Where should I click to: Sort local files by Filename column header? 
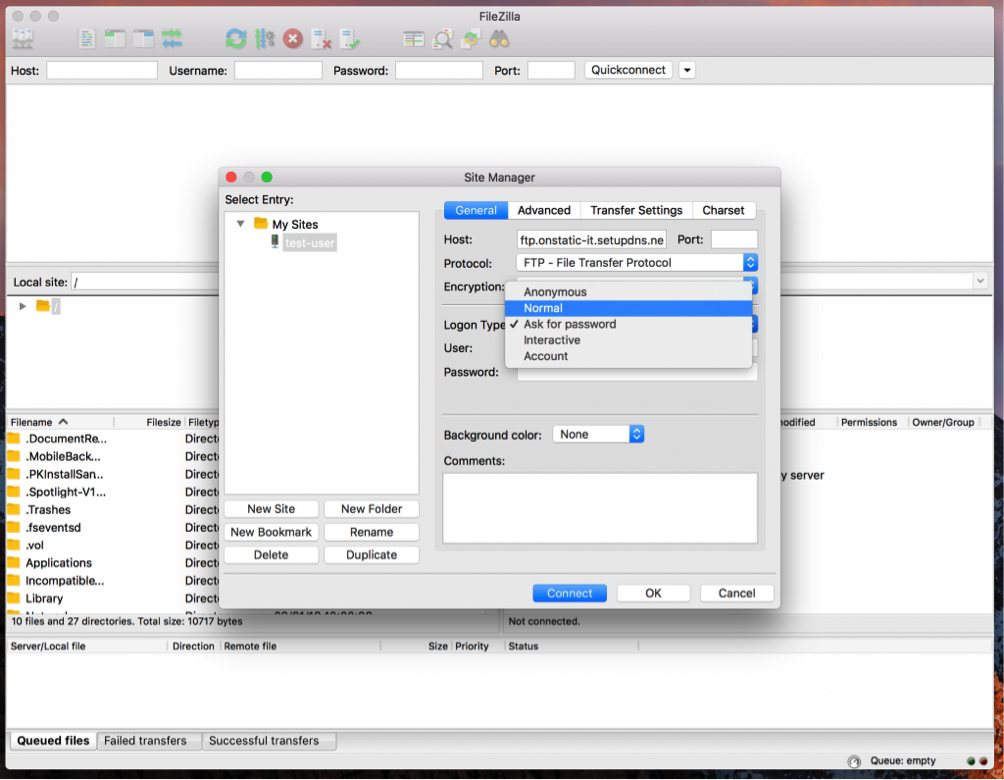(x=60, y=422)
